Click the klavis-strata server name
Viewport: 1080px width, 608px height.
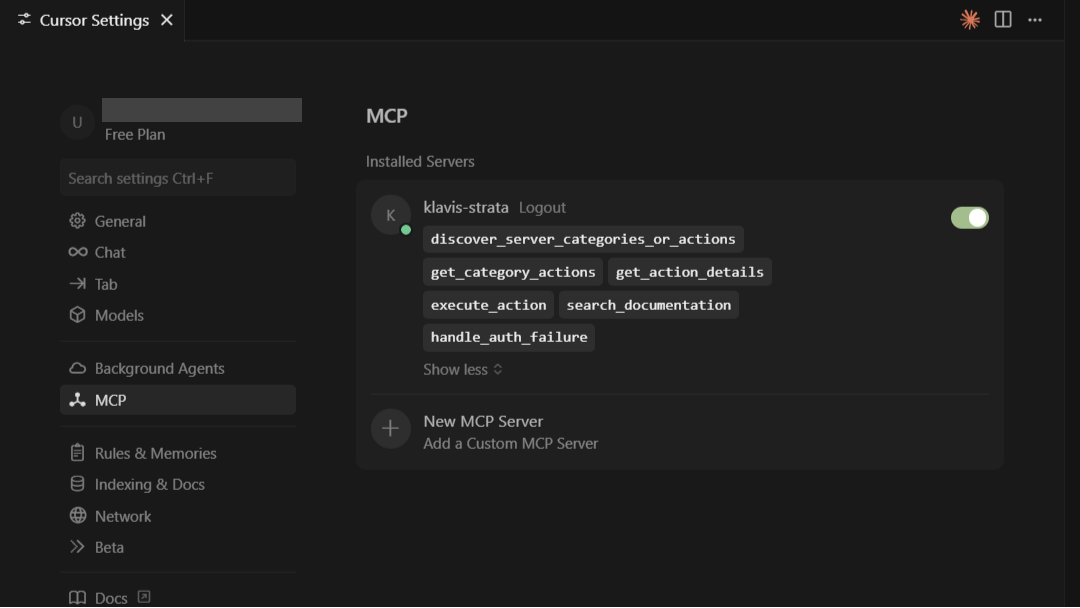tap(466, 207)
